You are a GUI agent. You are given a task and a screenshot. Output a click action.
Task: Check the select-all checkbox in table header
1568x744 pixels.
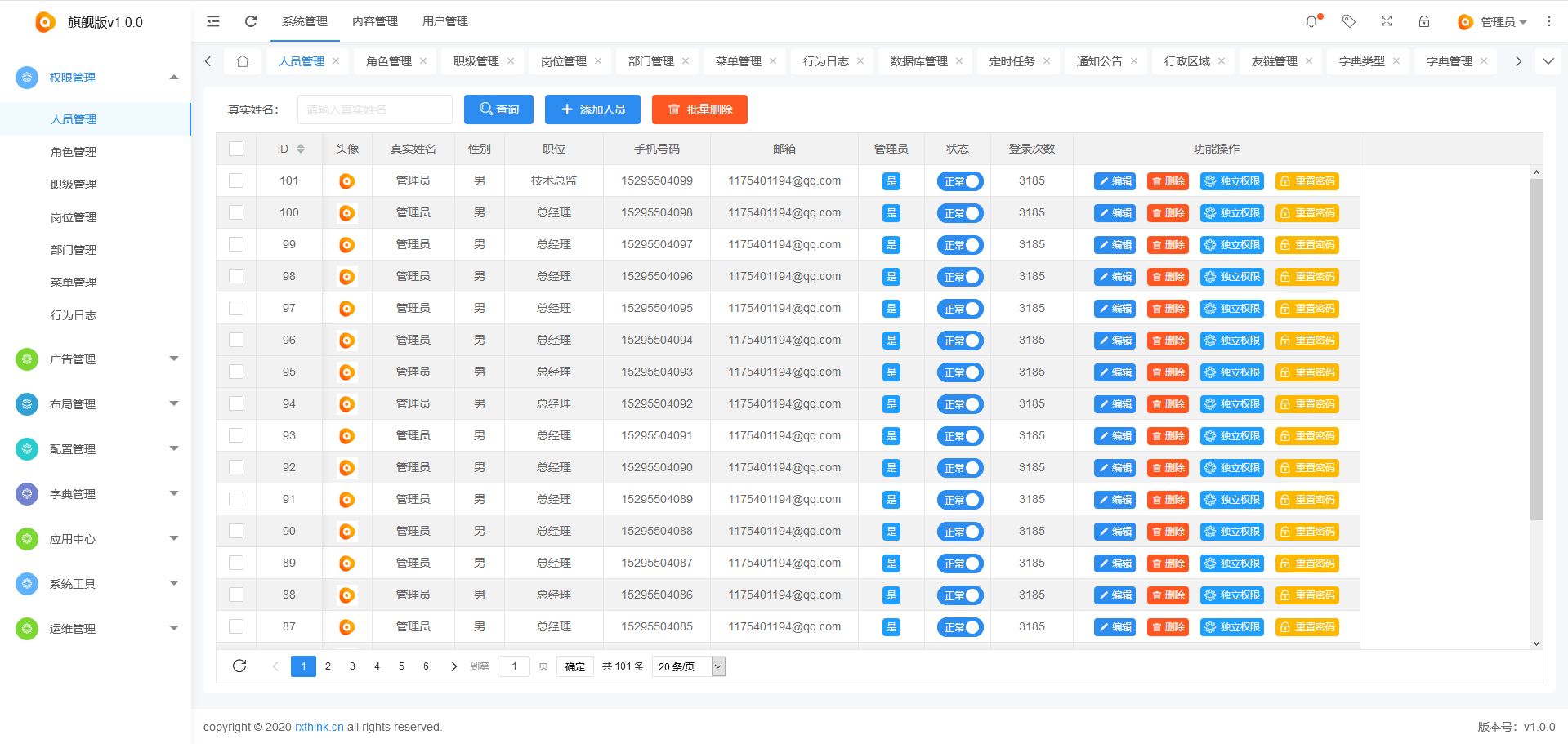(236, 149)
